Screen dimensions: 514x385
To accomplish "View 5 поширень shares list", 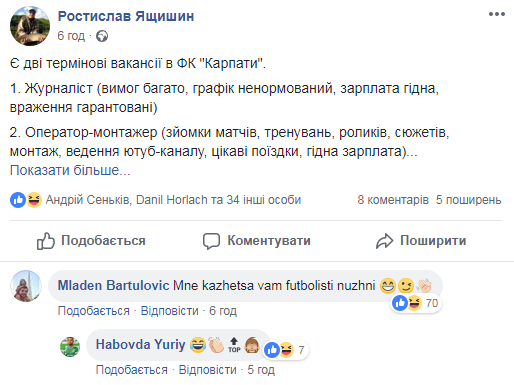I will pos(469,200).
